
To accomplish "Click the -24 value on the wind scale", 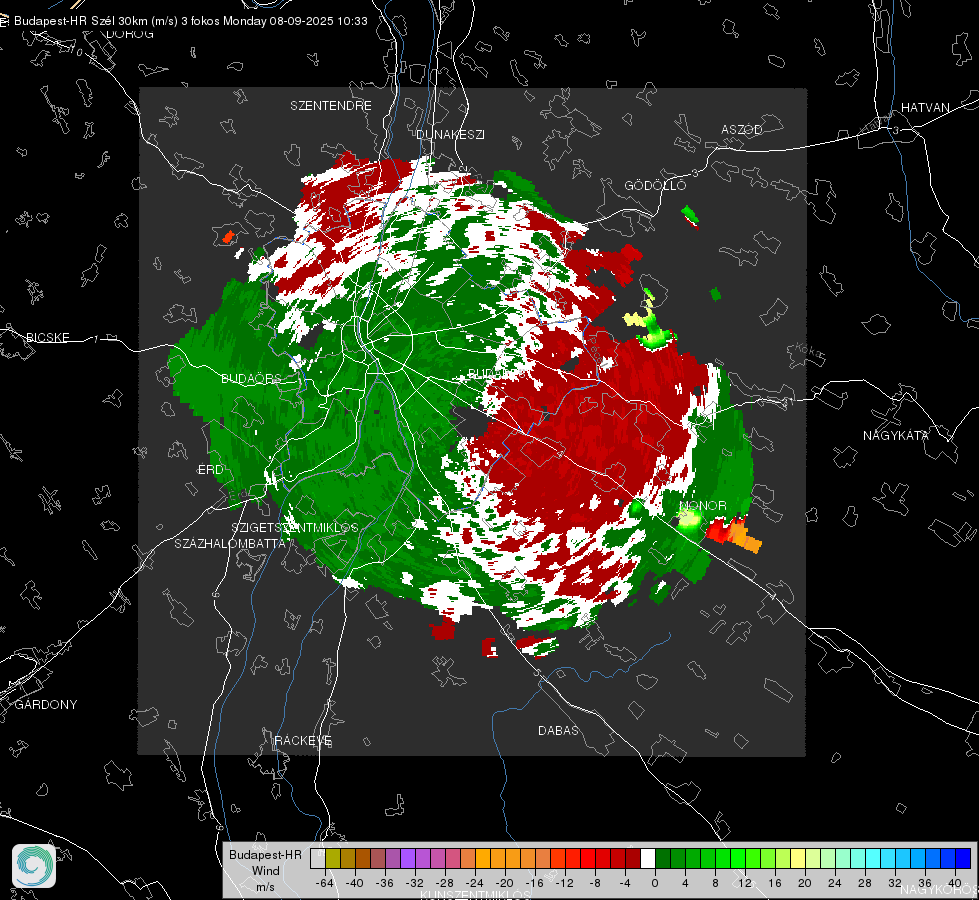I will point(475,883).
